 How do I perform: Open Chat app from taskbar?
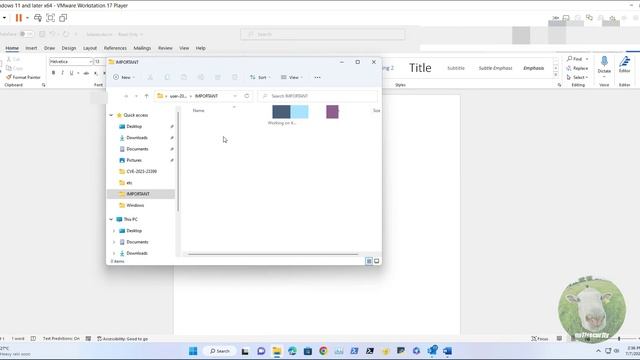tap(261, 351)
